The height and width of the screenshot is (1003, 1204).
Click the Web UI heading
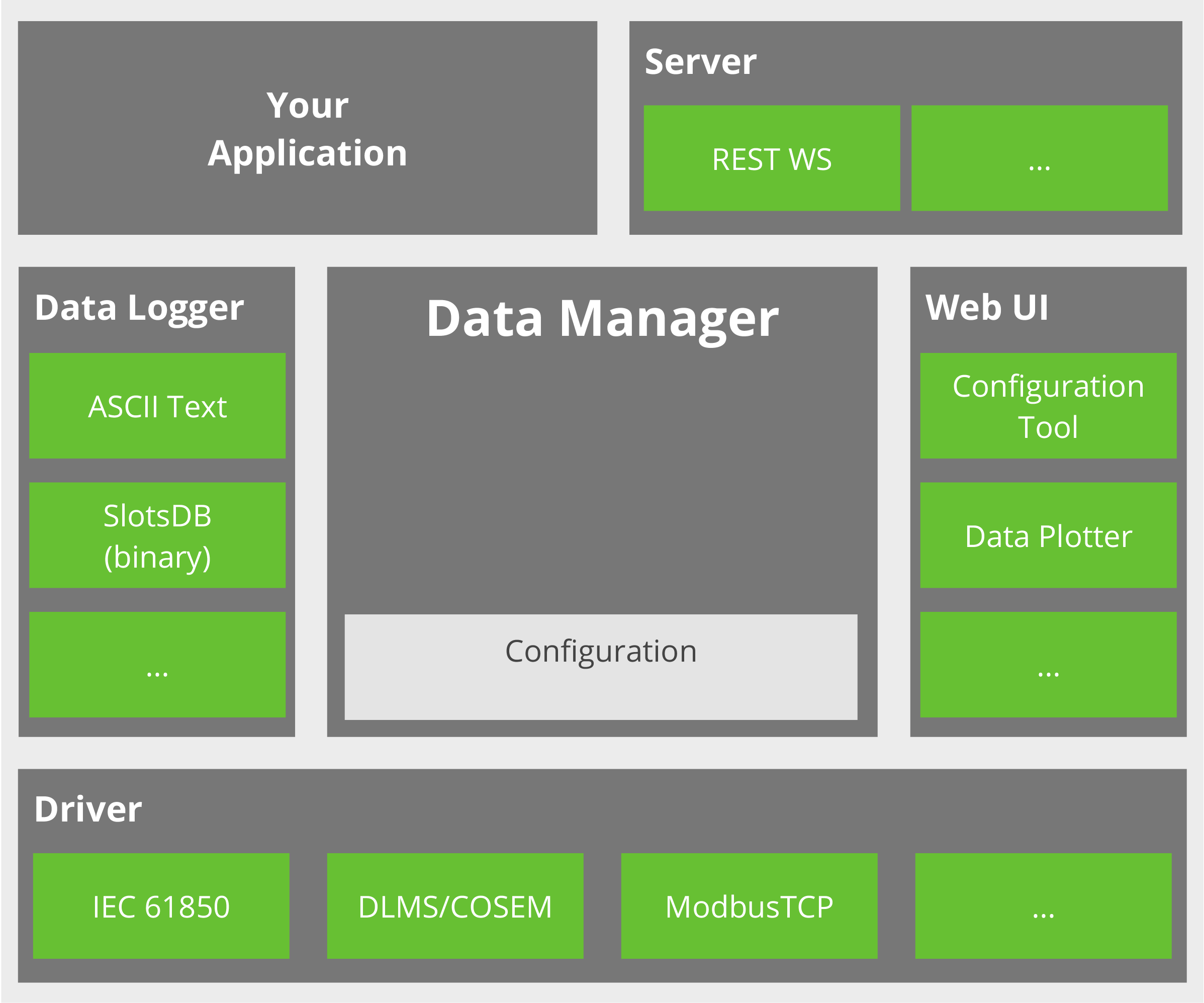[x=987, y=307]
